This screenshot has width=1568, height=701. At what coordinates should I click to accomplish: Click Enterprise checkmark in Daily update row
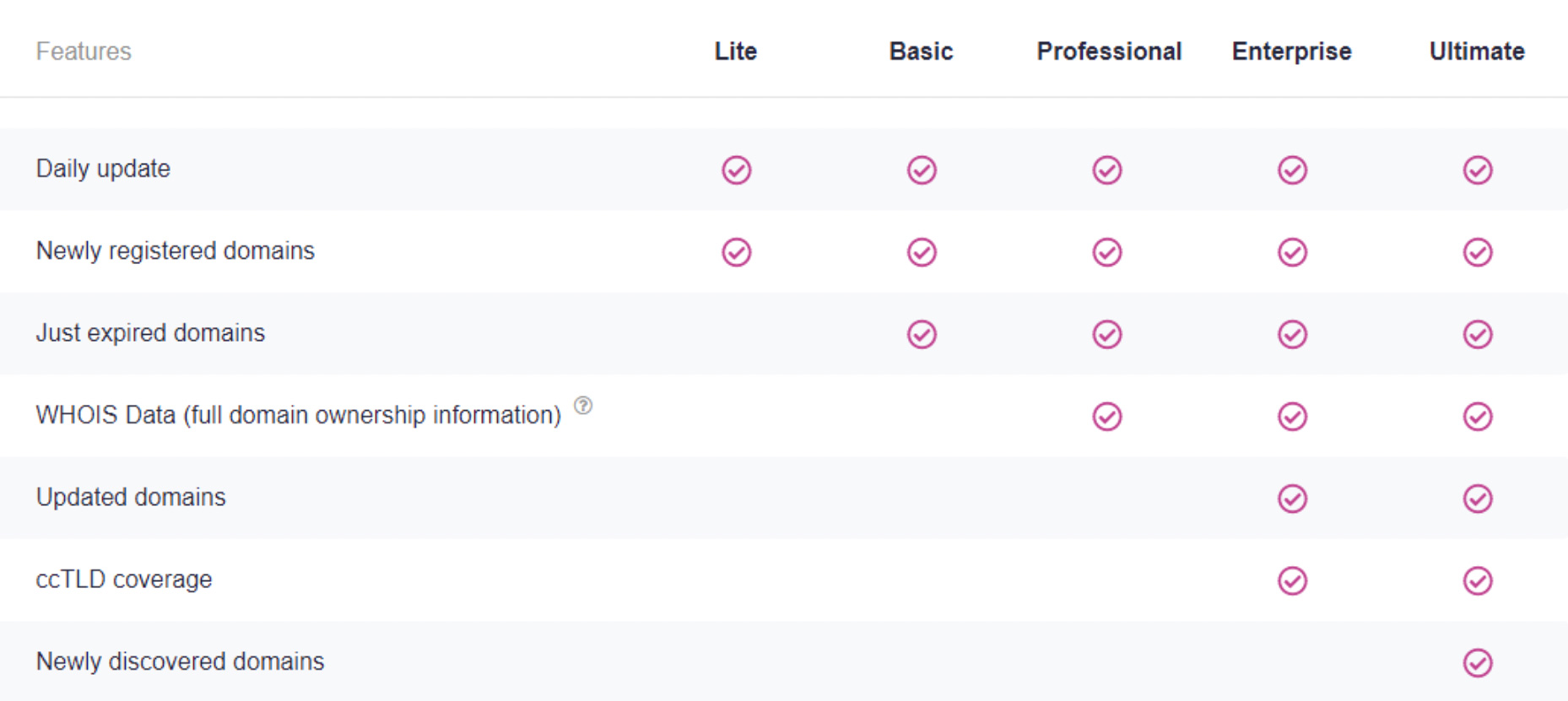pos(1292,170)
